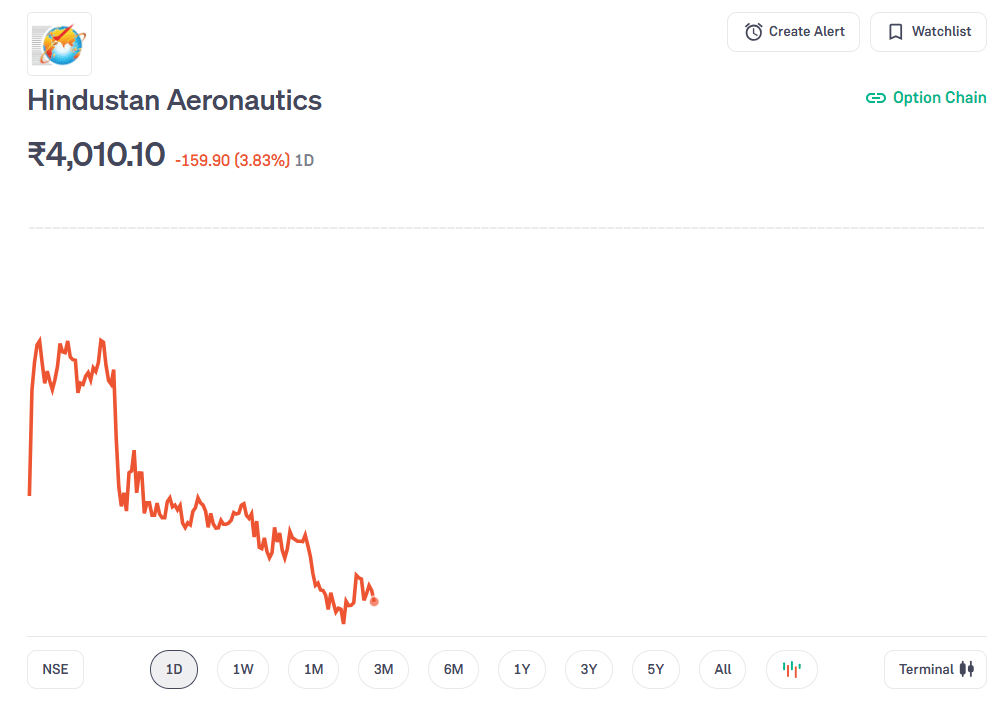Click the latest price dot on chart

[x=374, y=601]
